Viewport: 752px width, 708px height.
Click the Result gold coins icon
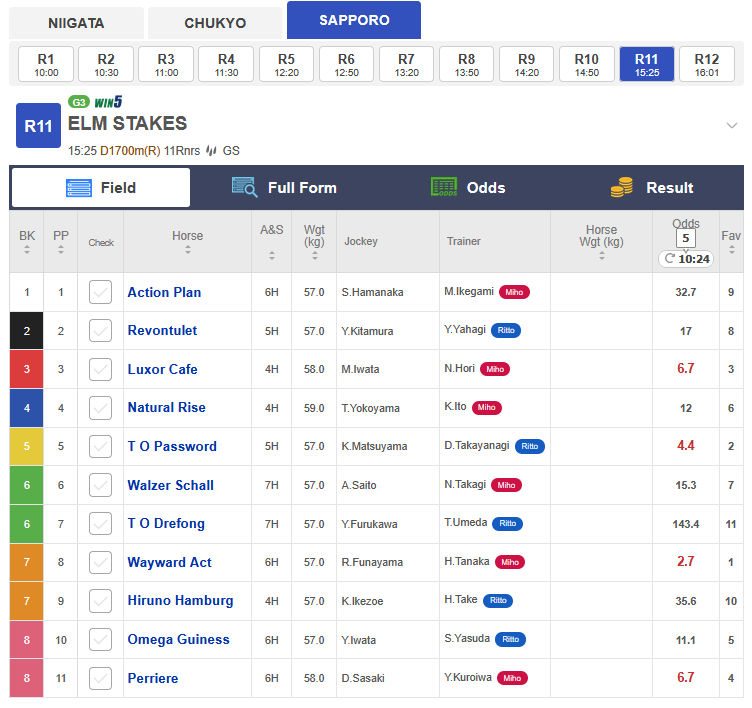622,187
